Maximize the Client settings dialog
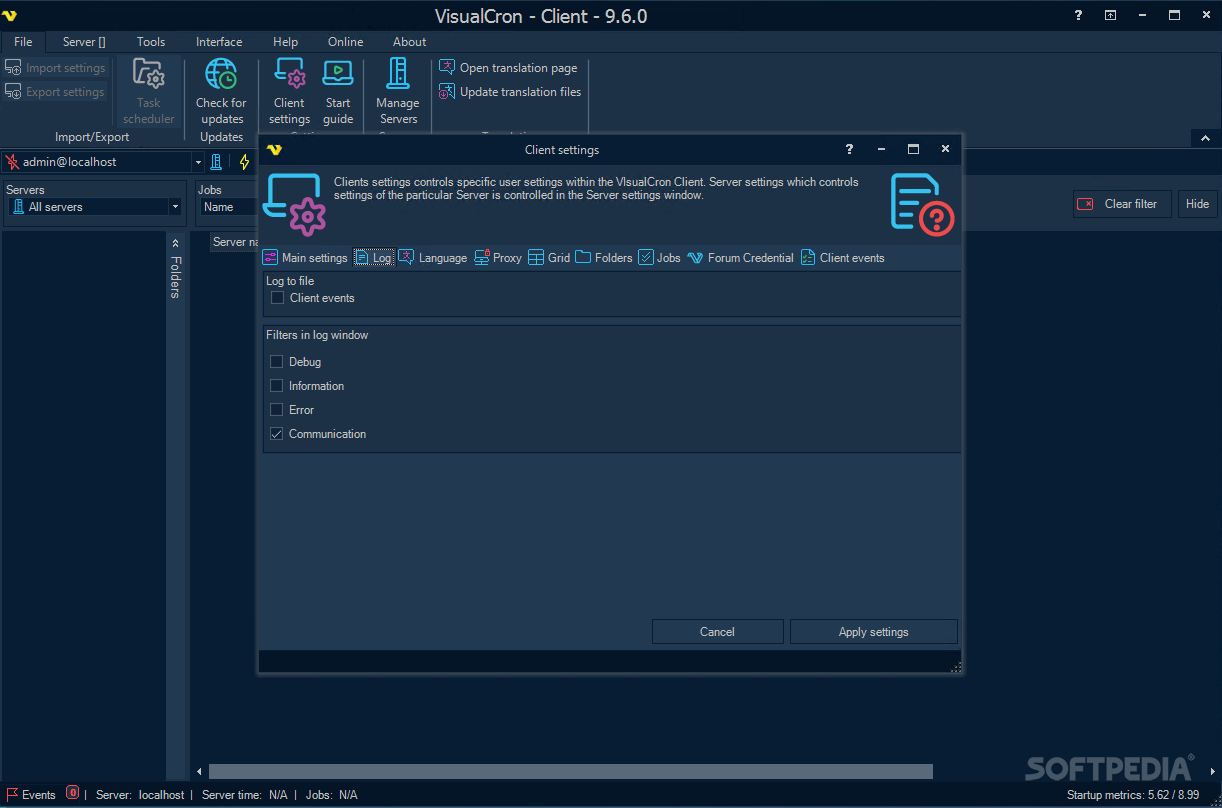The width and height of the screenshot is (1222, 808). [913, 149]
